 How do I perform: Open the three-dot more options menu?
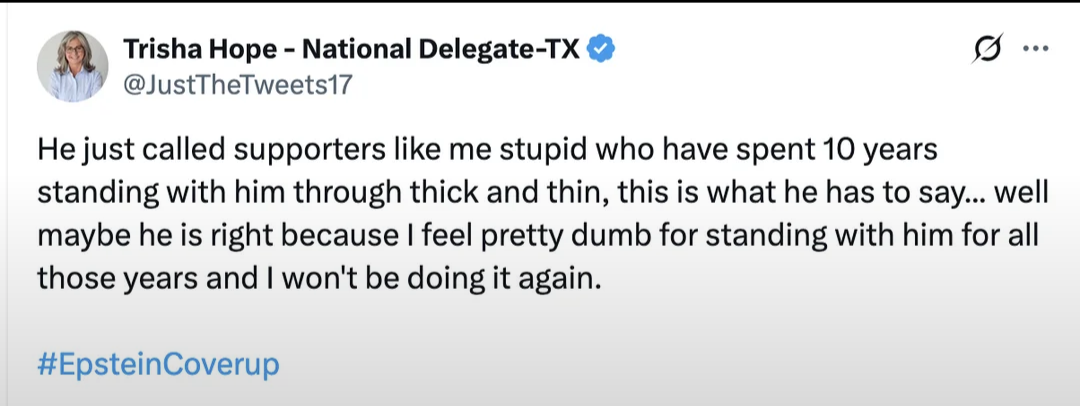(1034, 49)
